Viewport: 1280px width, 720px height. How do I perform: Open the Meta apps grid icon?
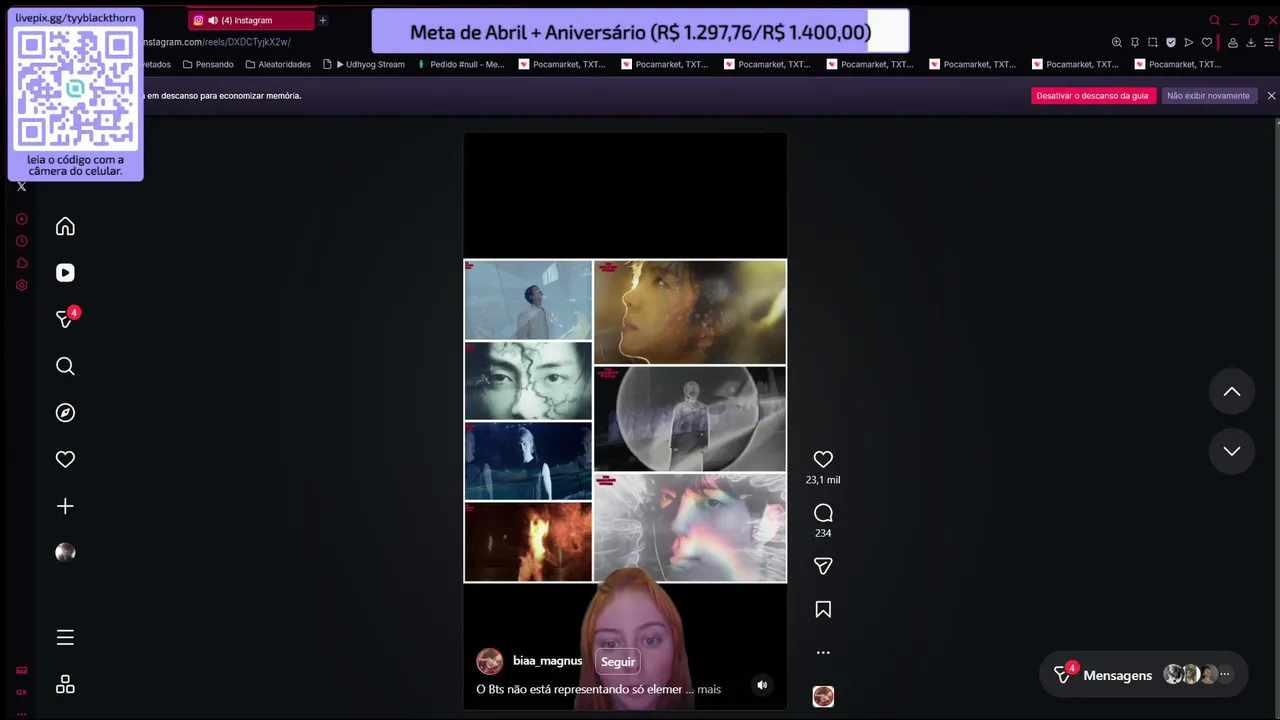point(65,685)
